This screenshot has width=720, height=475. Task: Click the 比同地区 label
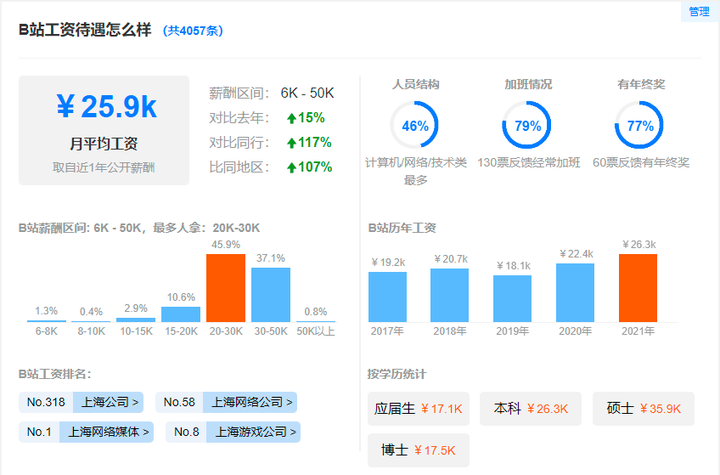tap(239, 167)
